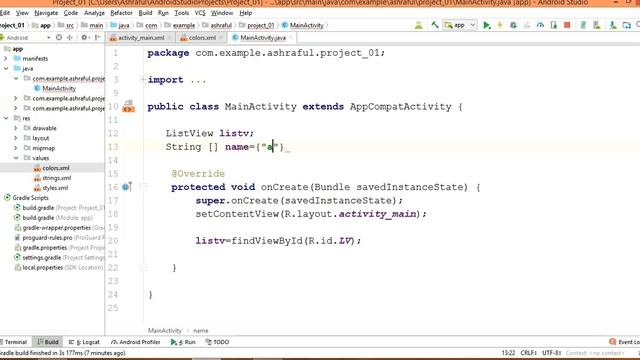Open the VCS menu
The image size is (640, 360).
[x=200, y=13]
